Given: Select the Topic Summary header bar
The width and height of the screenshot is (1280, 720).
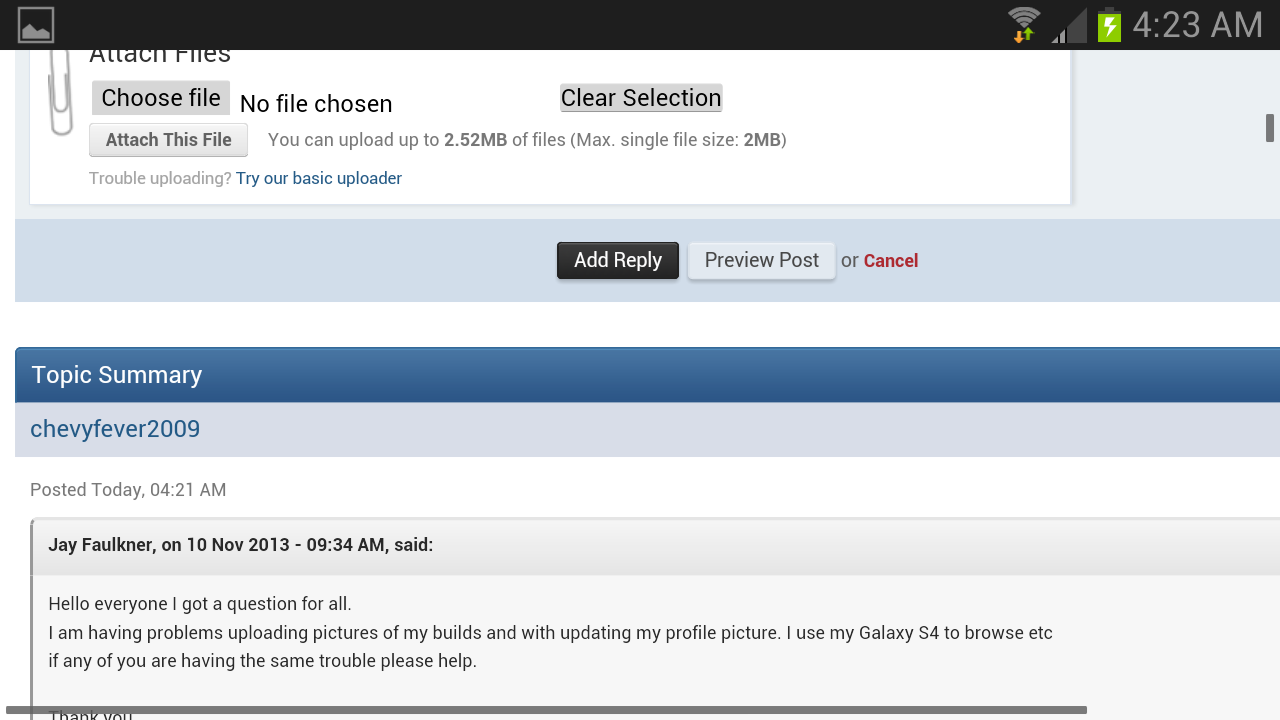Looking at the screenshot, I should pyautogui.click(x=647, y=375).
